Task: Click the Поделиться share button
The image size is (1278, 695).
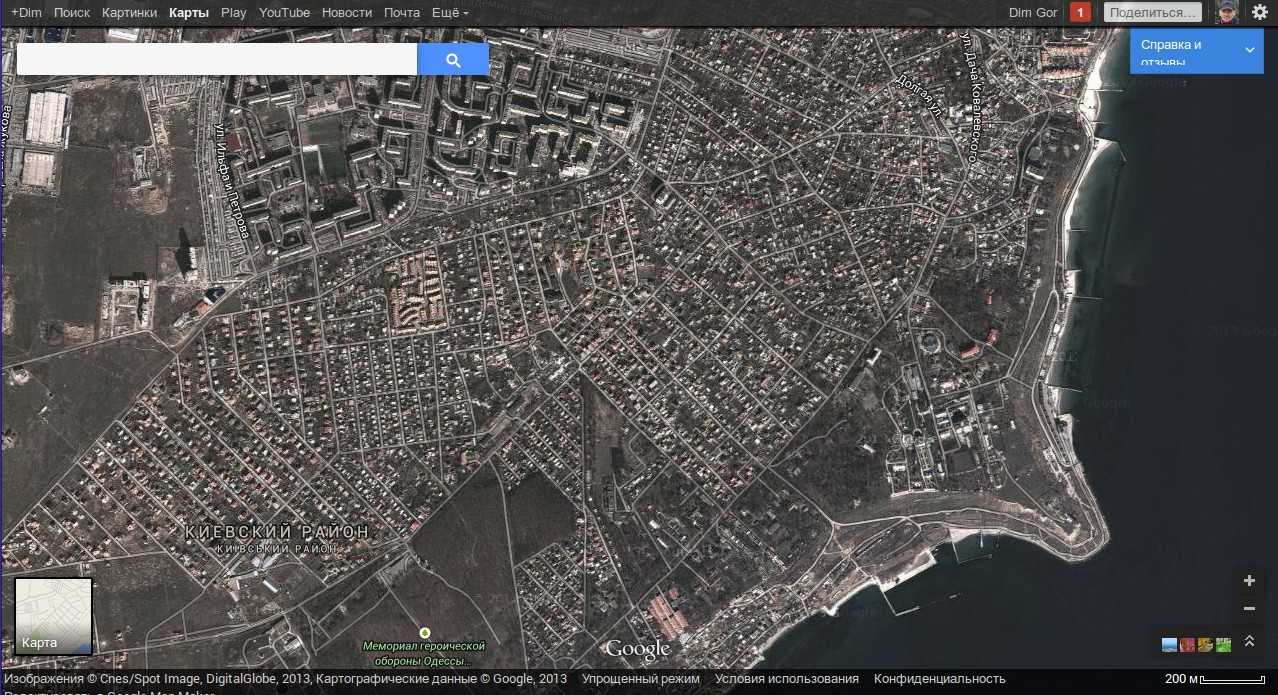Action: tap(1153, 12)
